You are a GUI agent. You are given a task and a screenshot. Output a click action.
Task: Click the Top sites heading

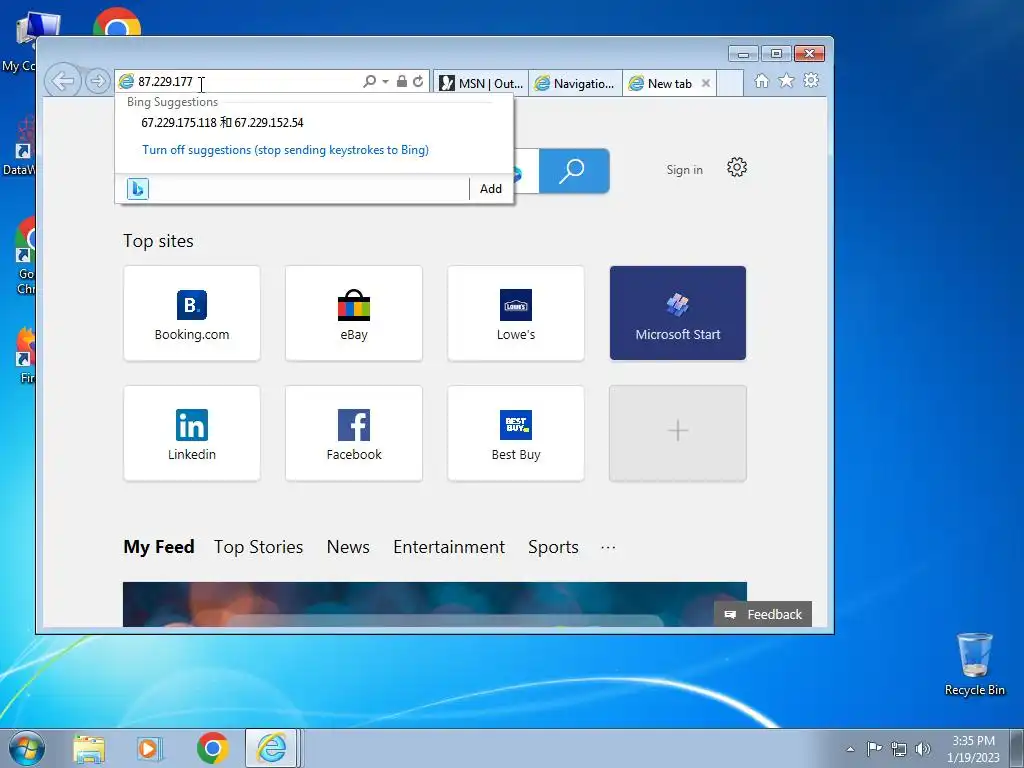click(159, 241)
